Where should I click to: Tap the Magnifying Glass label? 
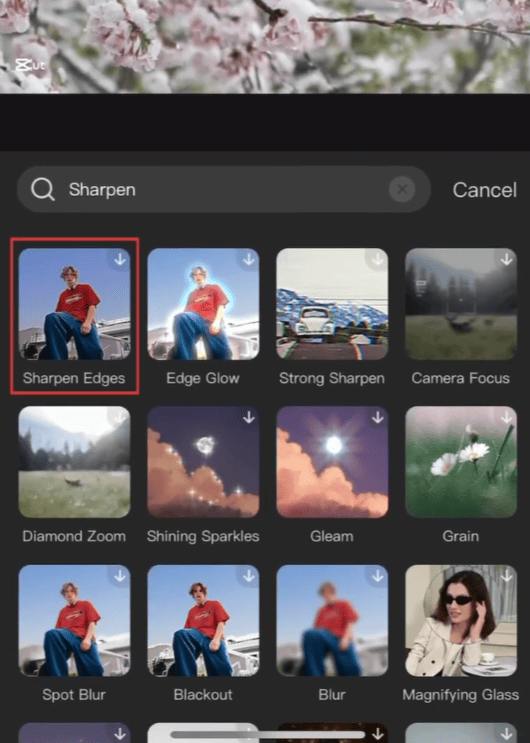click(460, 695)
